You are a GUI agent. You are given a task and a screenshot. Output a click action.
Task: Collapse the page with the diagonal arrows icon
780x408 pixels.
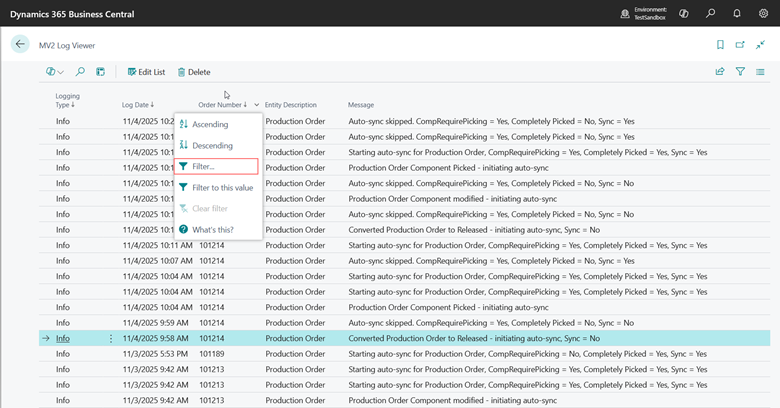(x=760, y=45)
